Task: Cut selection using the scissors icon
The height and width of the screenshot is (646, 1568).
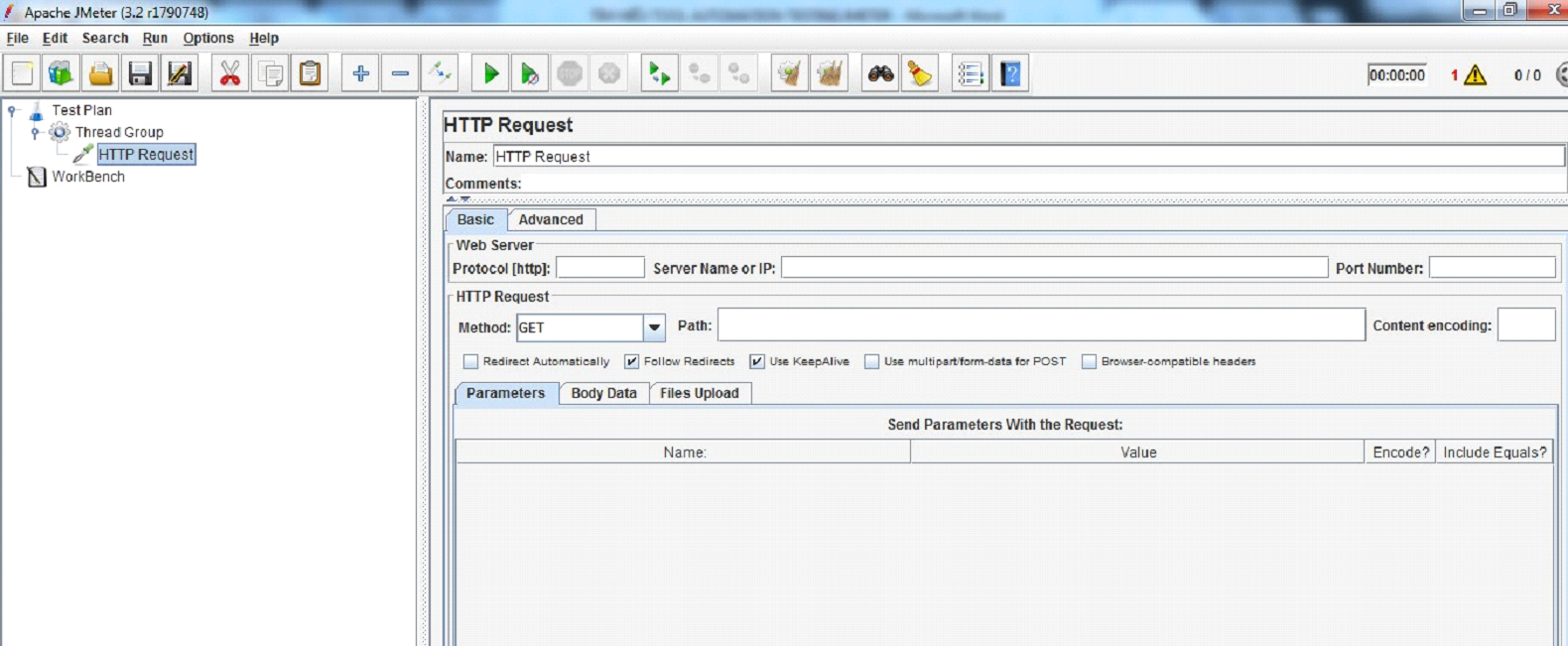Action: [230, 73]
